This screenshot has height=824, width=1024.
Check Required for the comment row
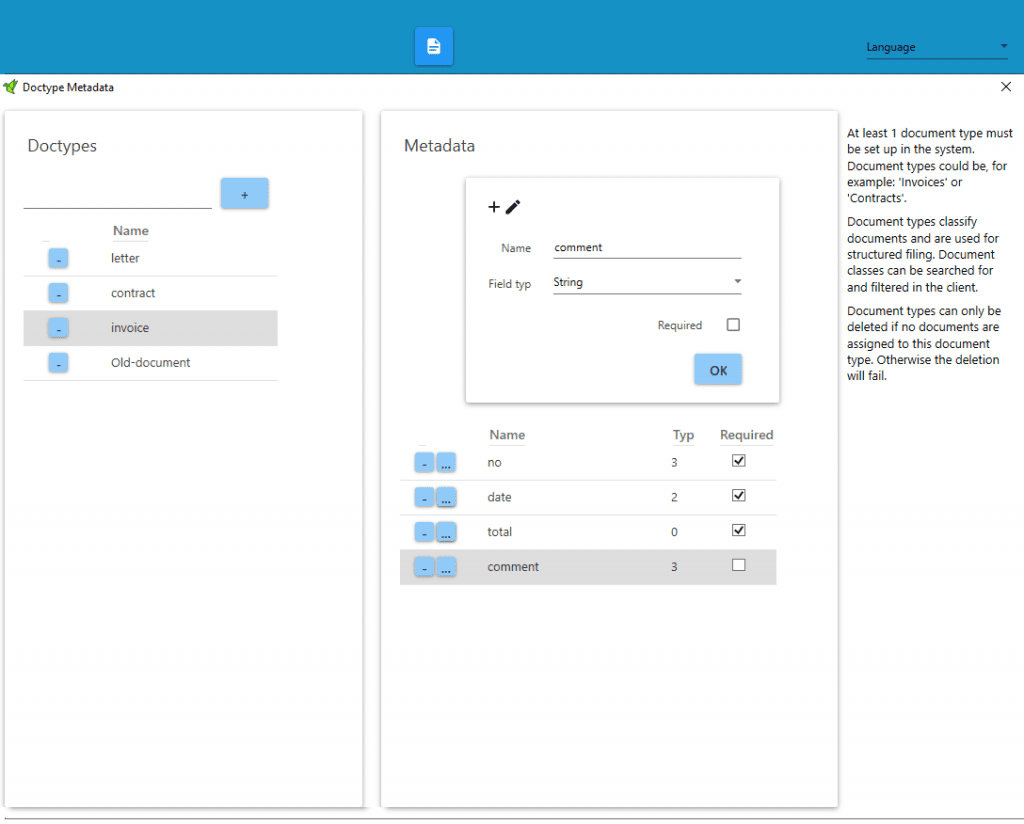pos(739,565)
